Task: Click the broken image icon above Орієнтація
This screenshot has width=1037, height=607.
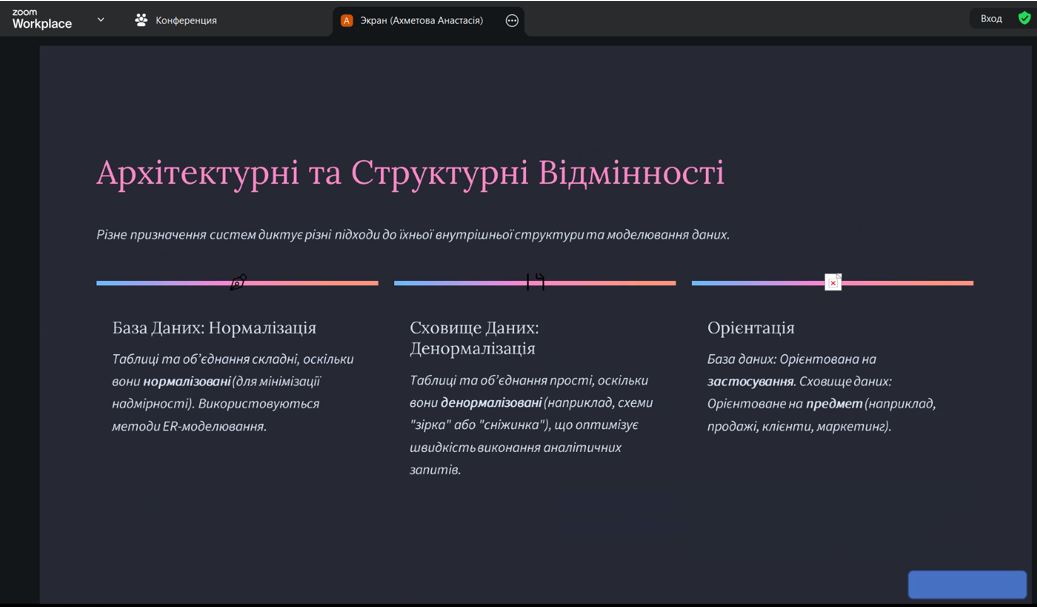Action: 833,283
